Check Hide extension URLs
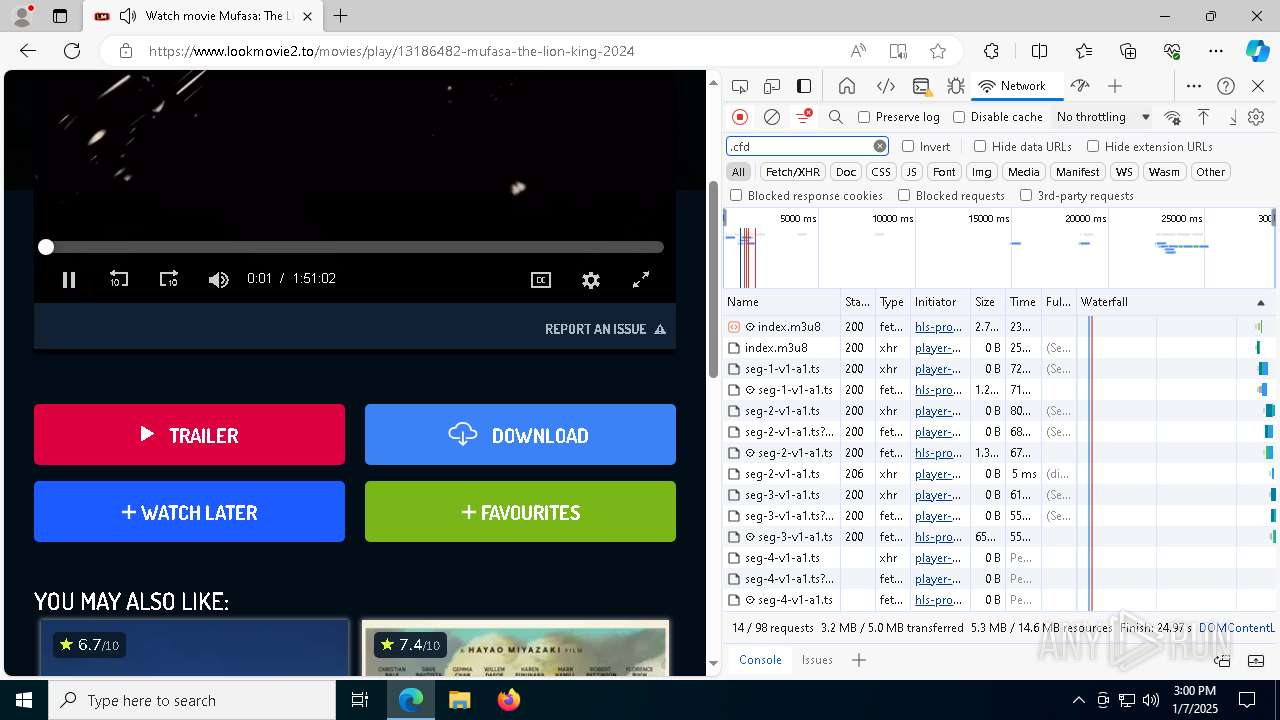 (x=1093, y=146)
